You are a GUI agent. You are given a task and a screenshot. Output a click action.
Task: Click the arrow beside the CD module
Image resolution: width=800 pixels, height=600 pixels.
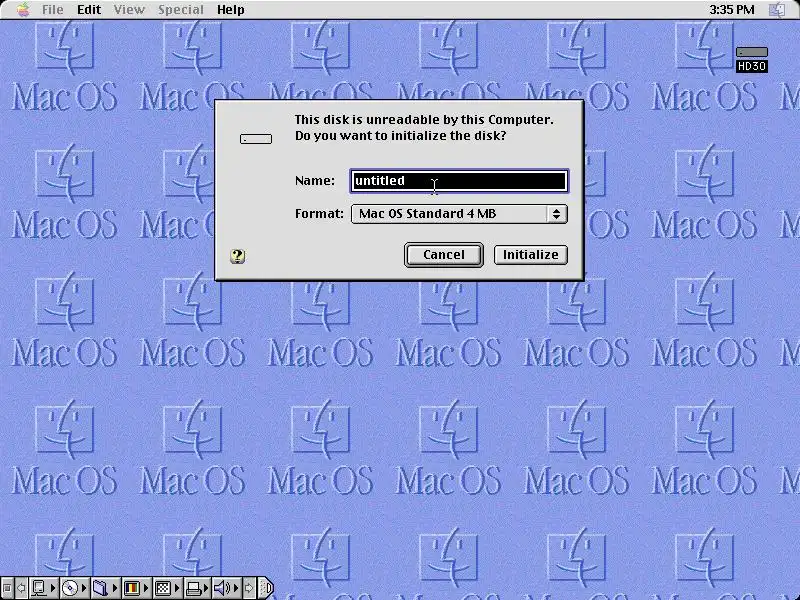(84, 588)
